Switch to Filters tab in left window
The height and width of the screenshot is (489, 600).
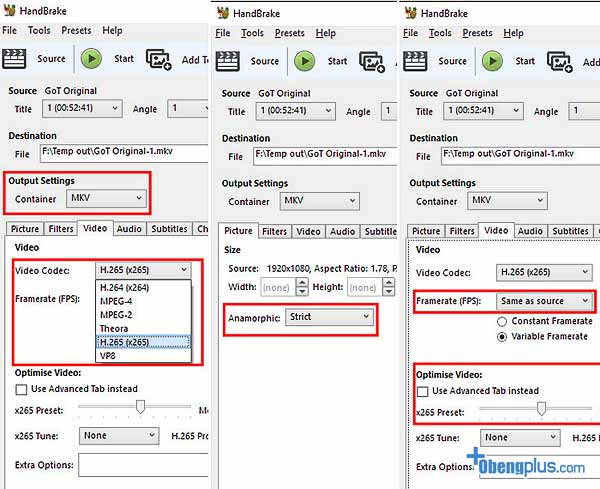tap(61, 229)
